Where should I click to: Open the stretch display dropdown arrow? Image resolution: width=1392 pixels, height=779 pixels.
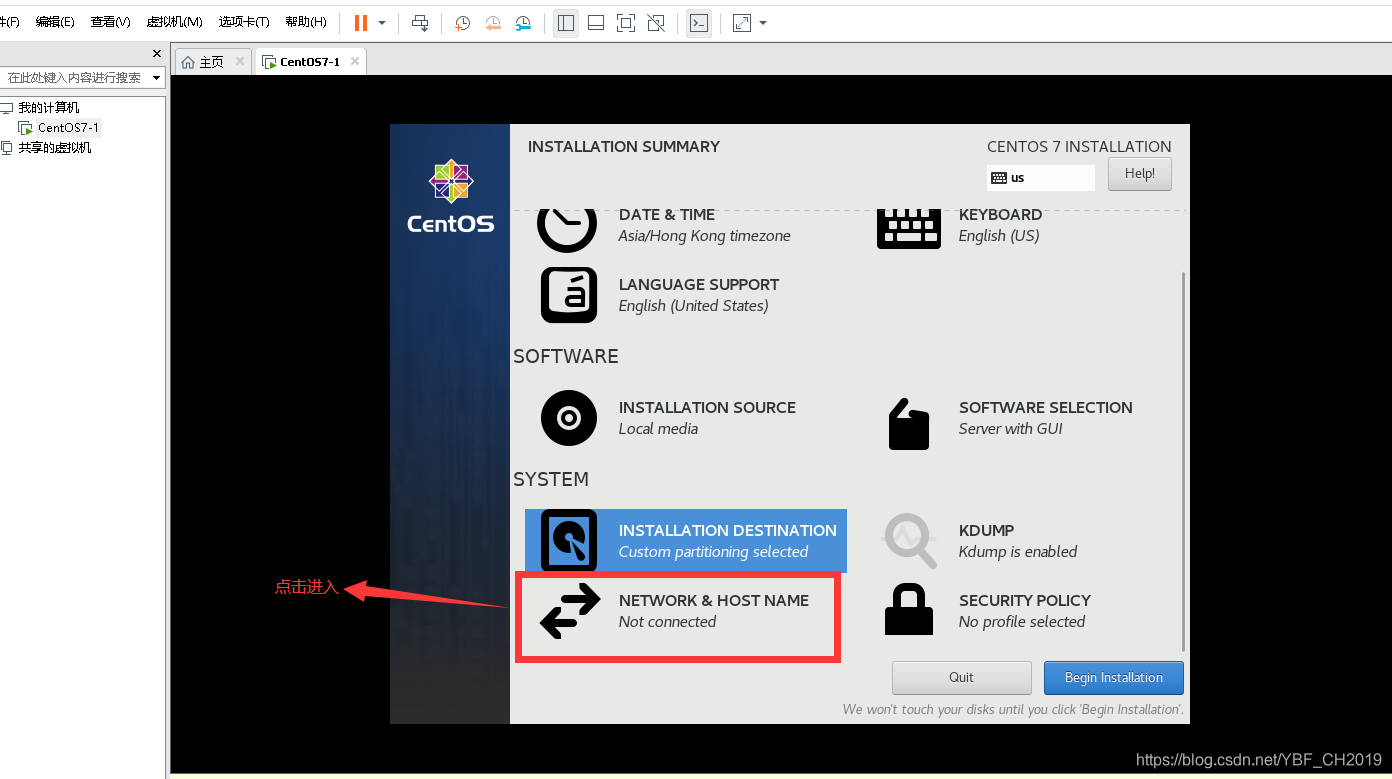click(763, 22)
